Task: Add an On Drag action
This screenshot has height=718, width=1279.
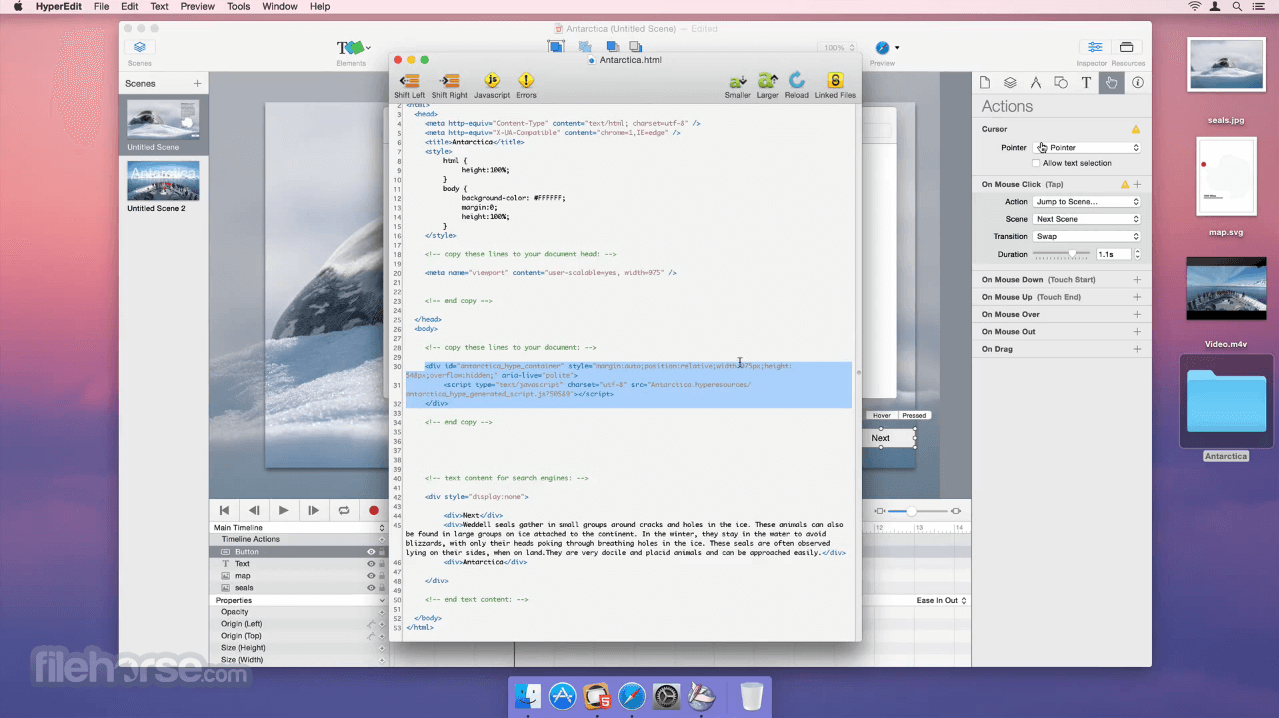Action: pyautogui.click(x=1137, y=349)
